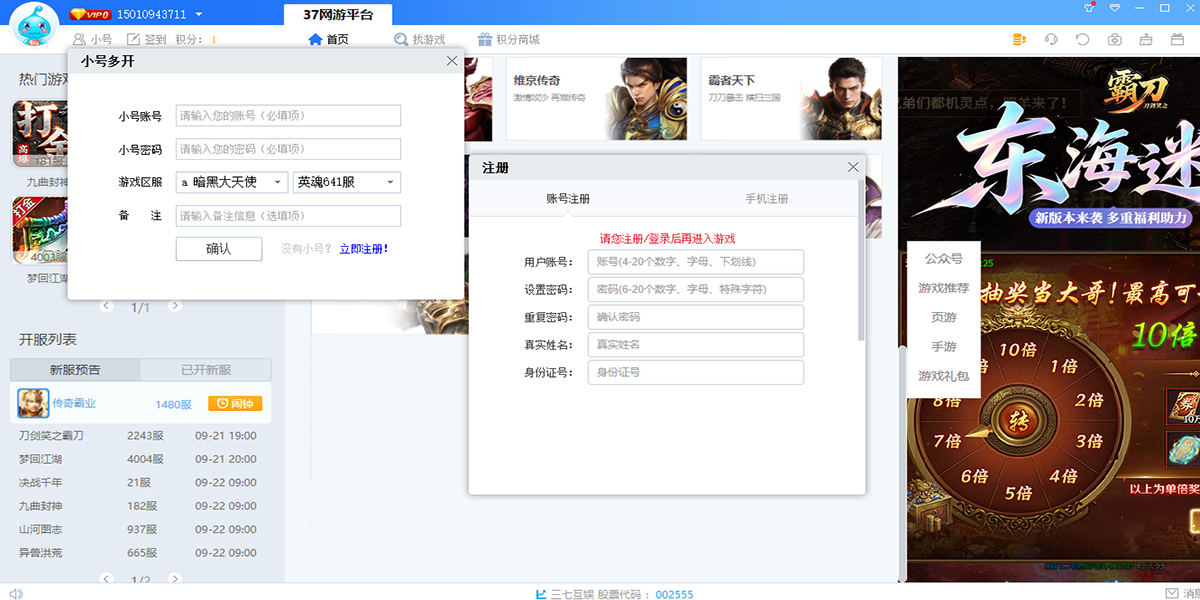Image resolution: width=1200 pixels, height=600 pixels.
Task: Open the 消息 message icon at bottom right
Action: coord(1172,593)
